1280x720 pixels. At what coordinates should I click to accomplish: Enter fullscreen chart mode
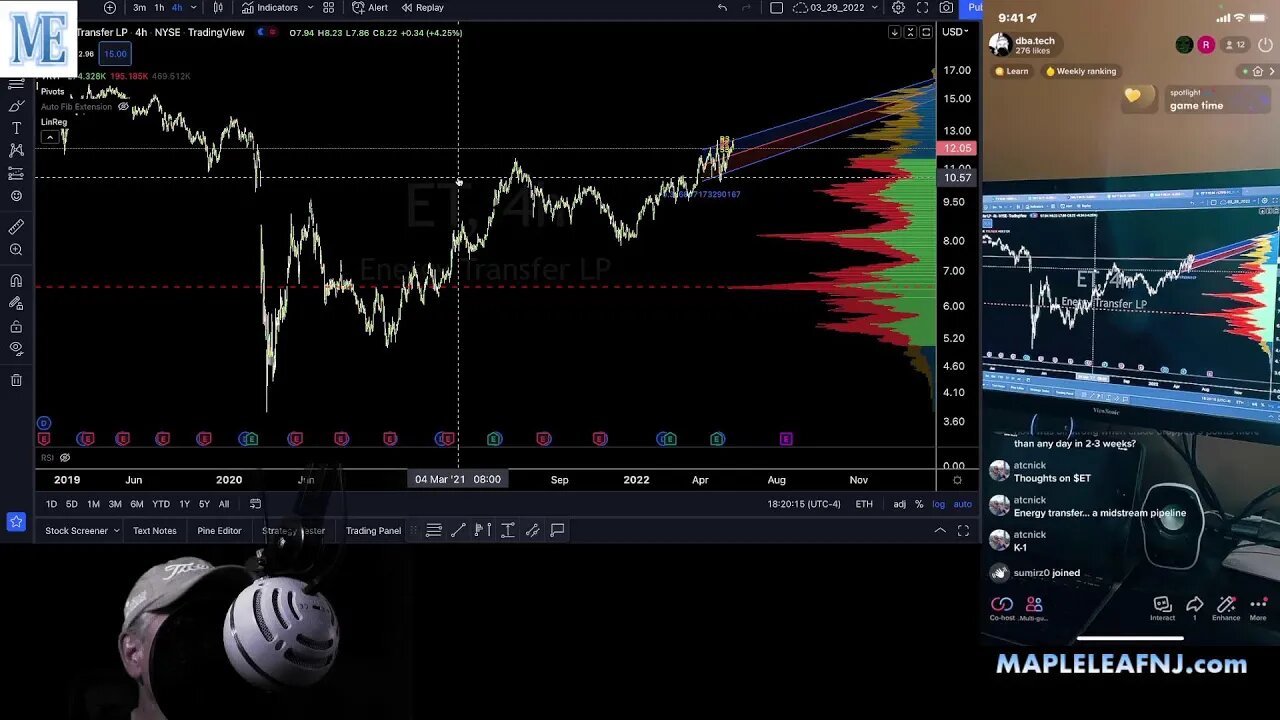(922, 7)
